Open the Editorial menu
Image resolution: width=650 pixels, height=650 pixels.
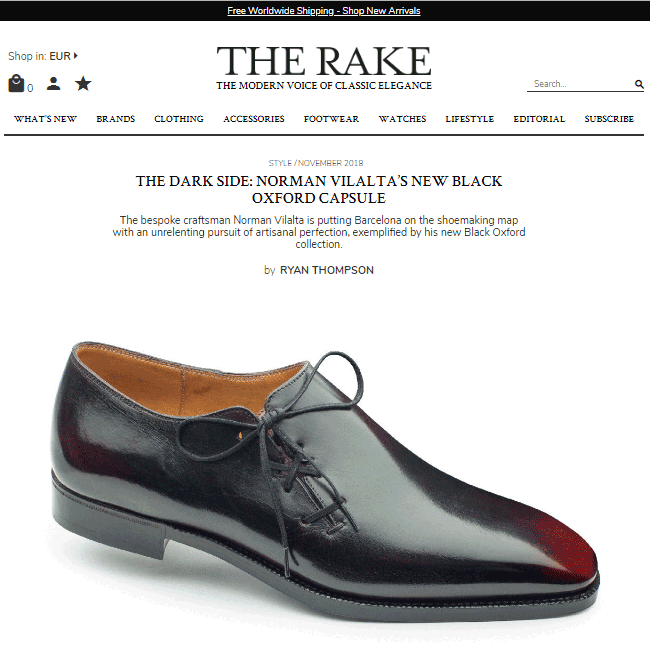click(539, 119)
